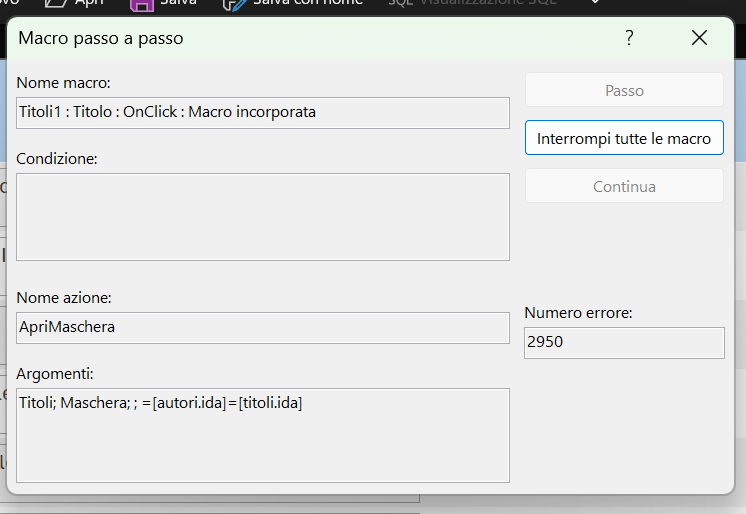Click the Salva floppy disk icon
This screenshot has height=514, width=746.
pyautogui.click(x=142, y=5)
